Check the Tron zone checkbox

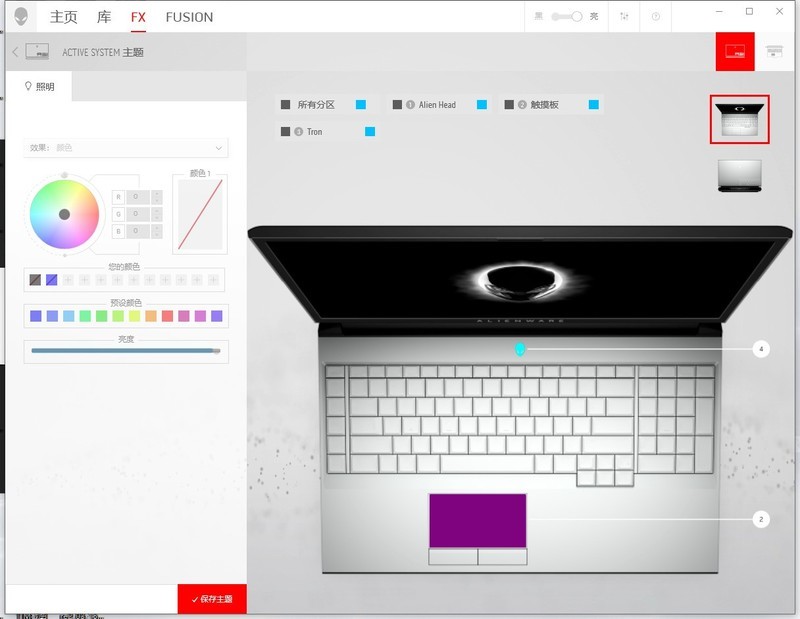coord(286,132)
